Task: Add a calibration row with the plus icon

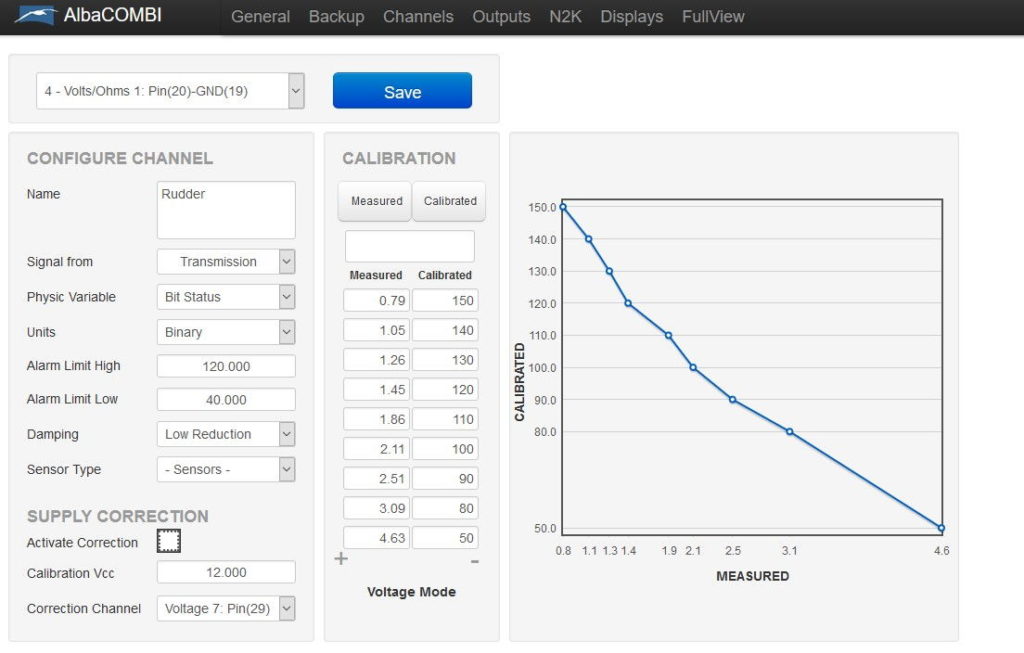Action: click(x=341, y=561)
